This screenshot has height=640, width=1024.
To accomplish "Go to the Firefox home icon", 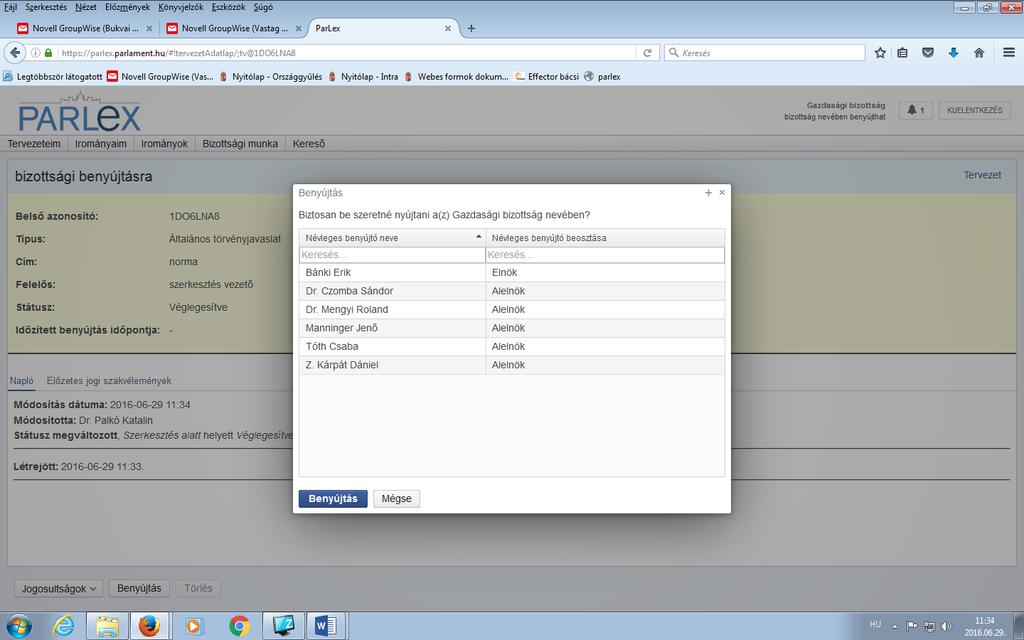I will click(979, 53).
